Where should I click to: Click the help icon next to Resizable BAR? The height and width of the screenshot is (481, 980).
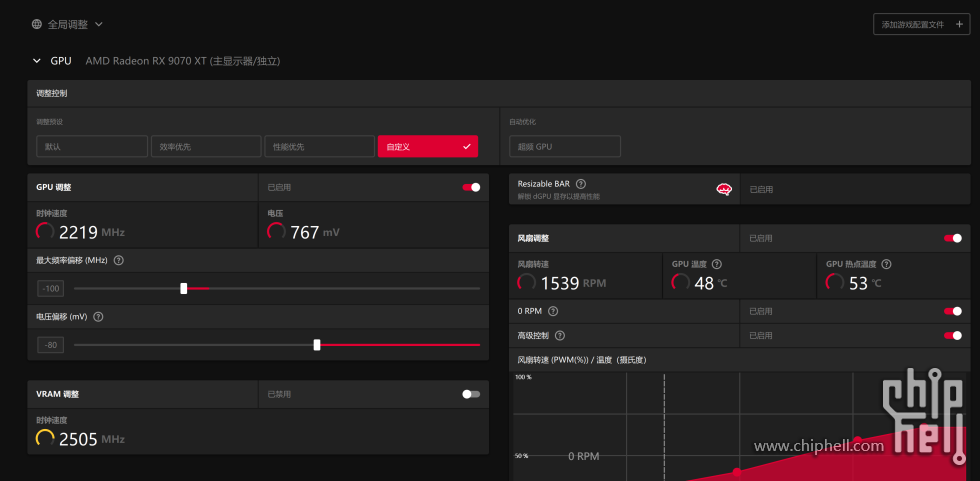[x=581, y=184]
